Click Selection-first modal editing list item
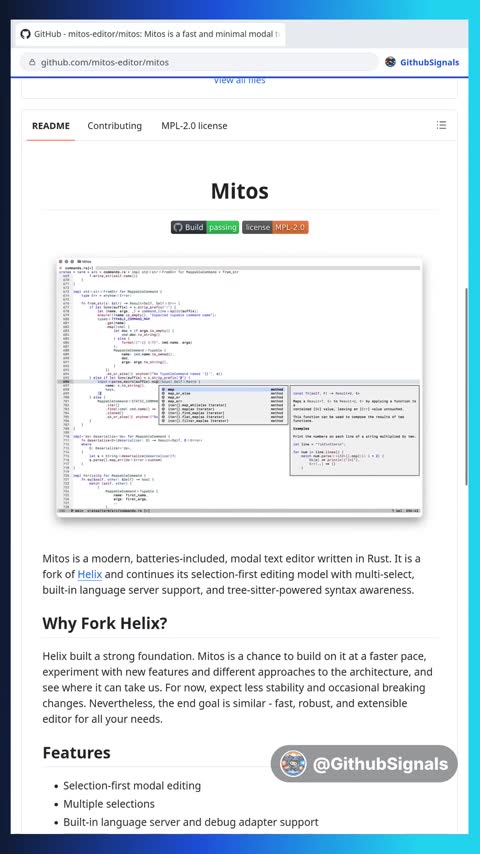 [132, 785]
